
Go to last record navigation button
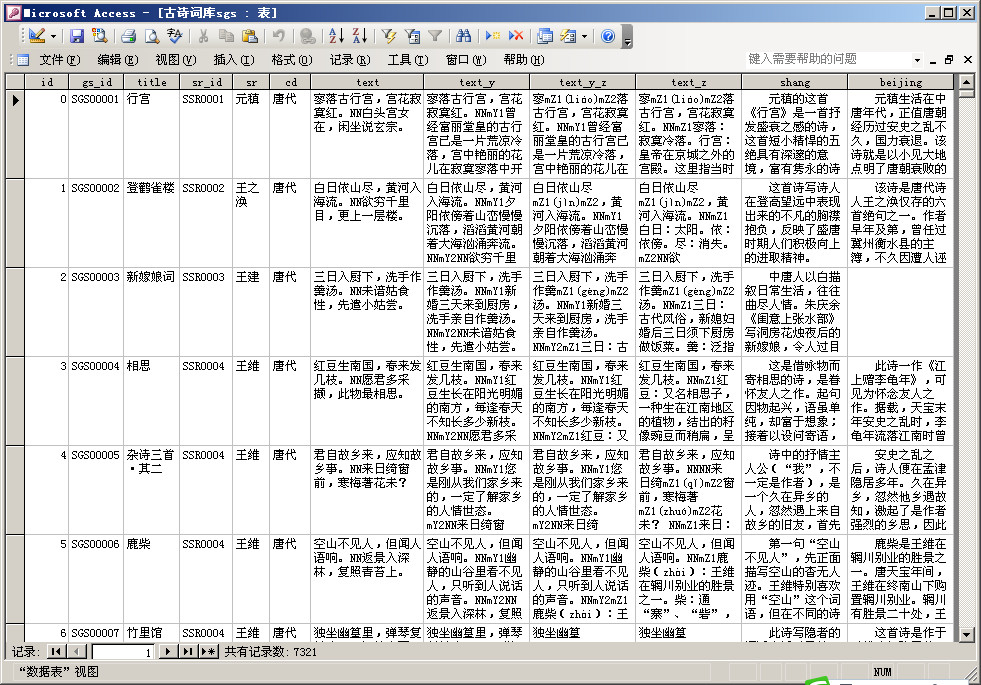point(188,652)
